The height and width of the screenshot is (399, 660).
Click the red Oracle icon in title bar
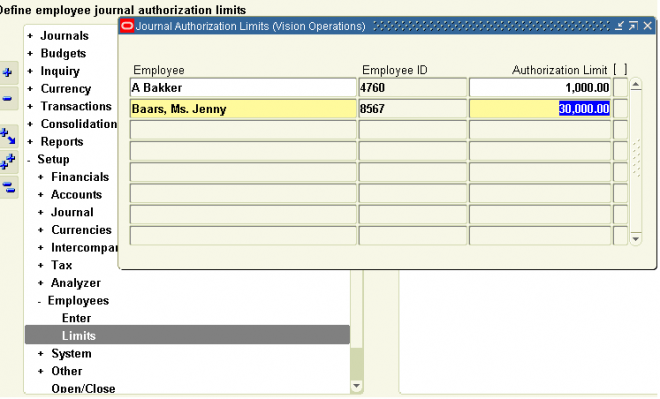tap(127, 26)
